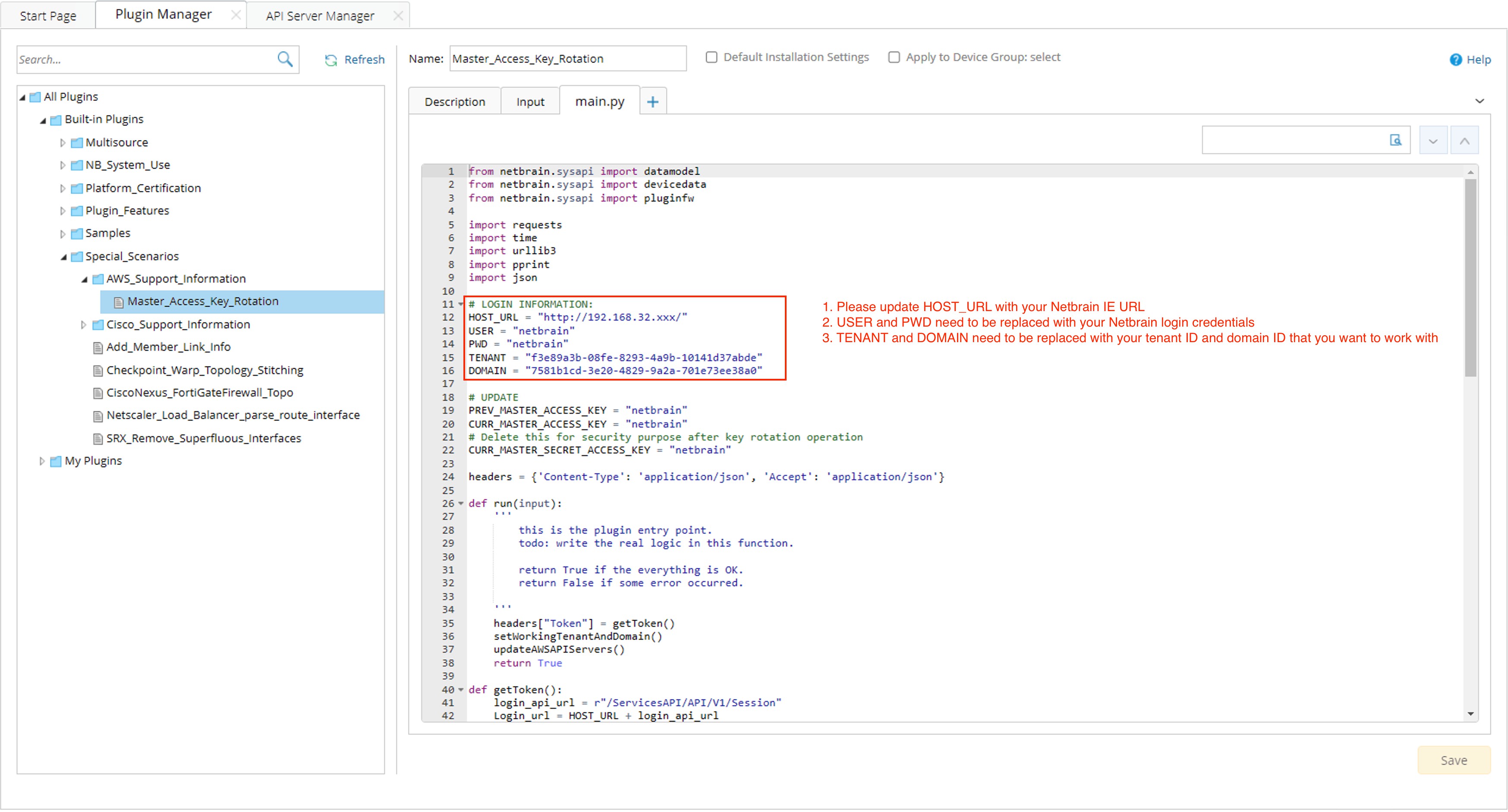Click the My Plugins folder icon

[x=55, y=461]
